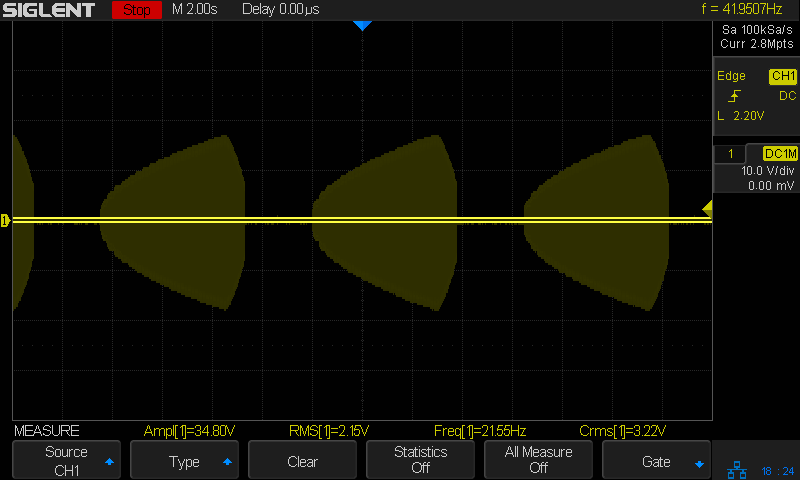
Task: Open the Source CH1 selector
Action: pos(66,461)
